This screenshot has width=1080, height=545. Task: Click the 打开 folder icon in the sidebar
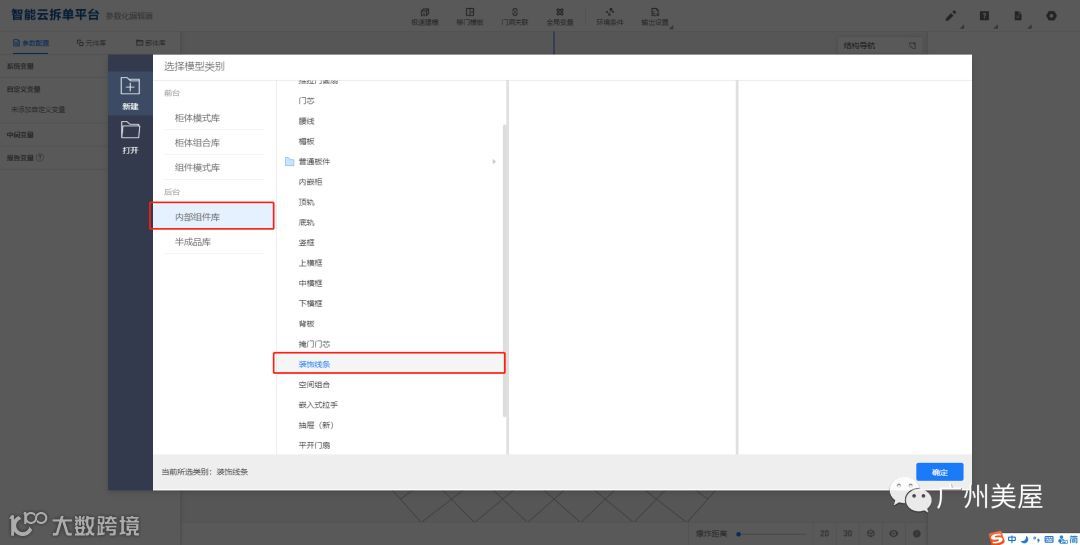point(130,130)
